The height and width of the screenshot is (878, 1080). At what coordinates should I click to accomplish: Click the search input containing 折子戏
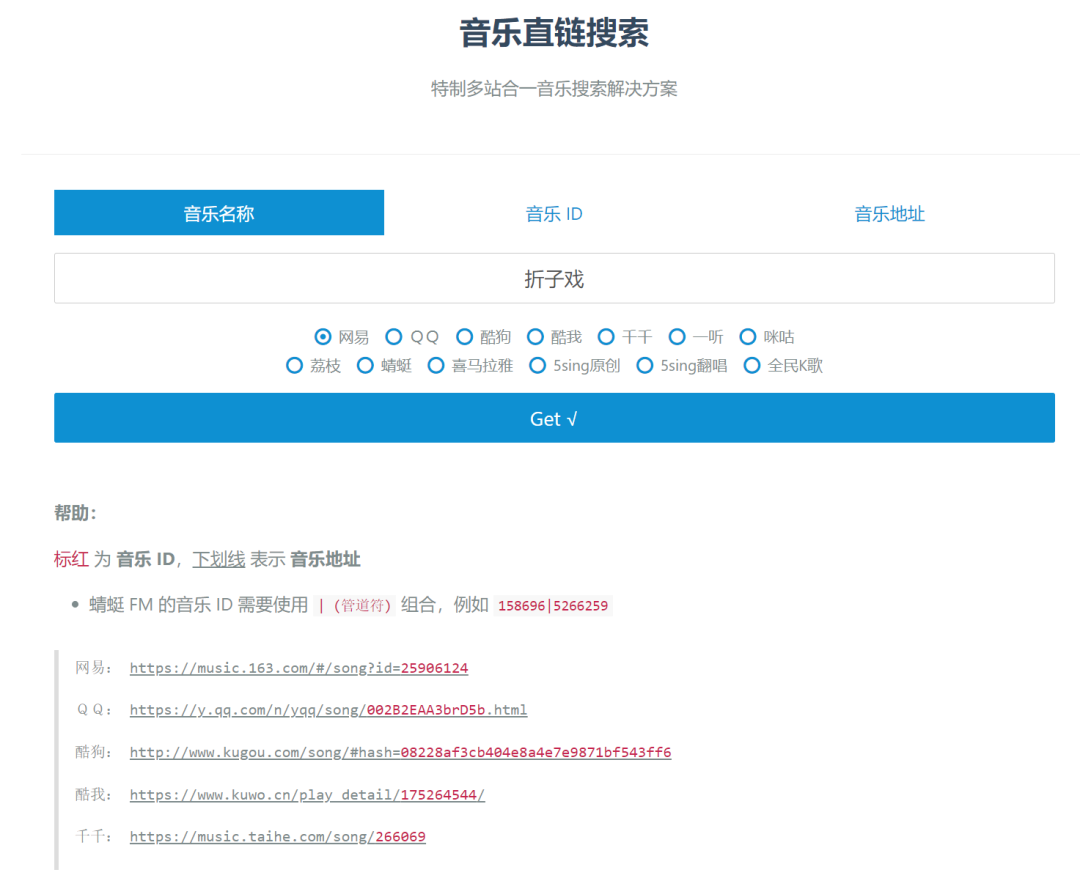coord(553,279)
